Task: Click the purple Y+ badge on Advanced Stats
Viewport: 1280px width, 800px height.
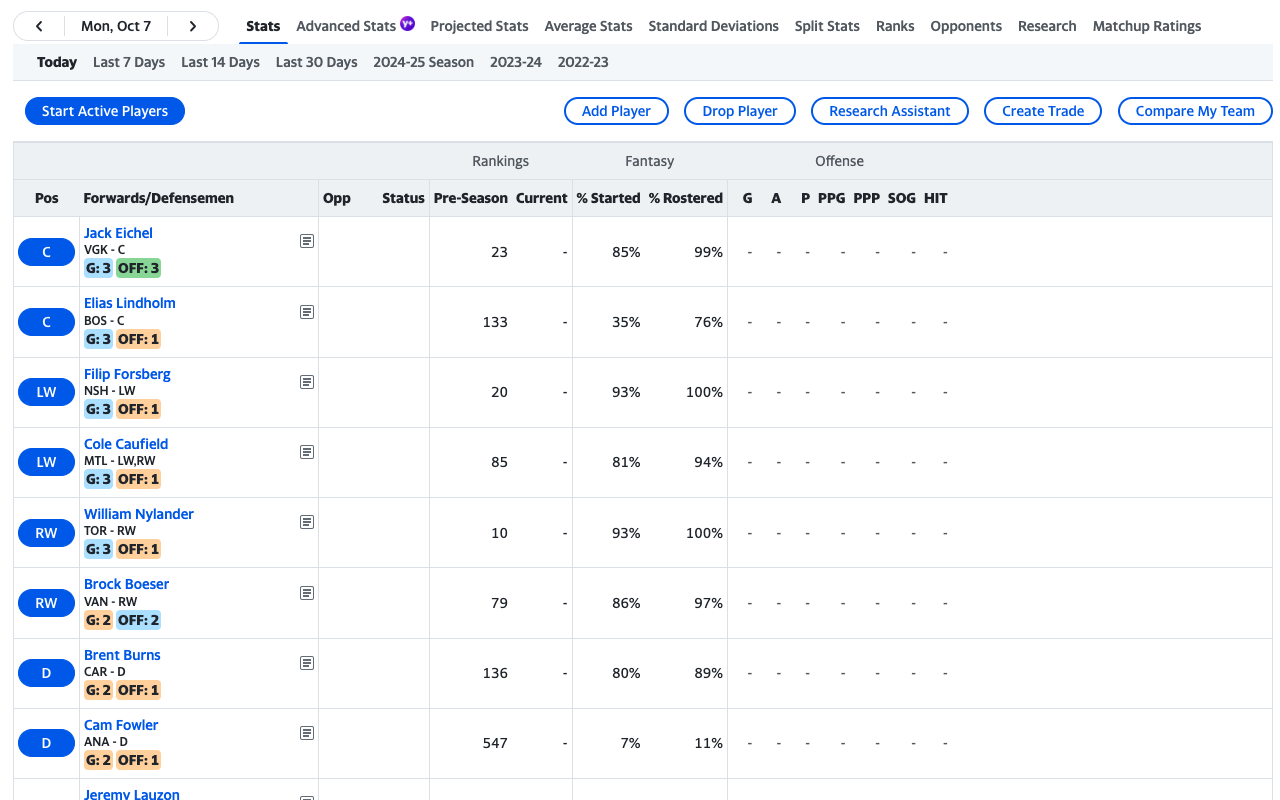Action: (x=407, y=23)
